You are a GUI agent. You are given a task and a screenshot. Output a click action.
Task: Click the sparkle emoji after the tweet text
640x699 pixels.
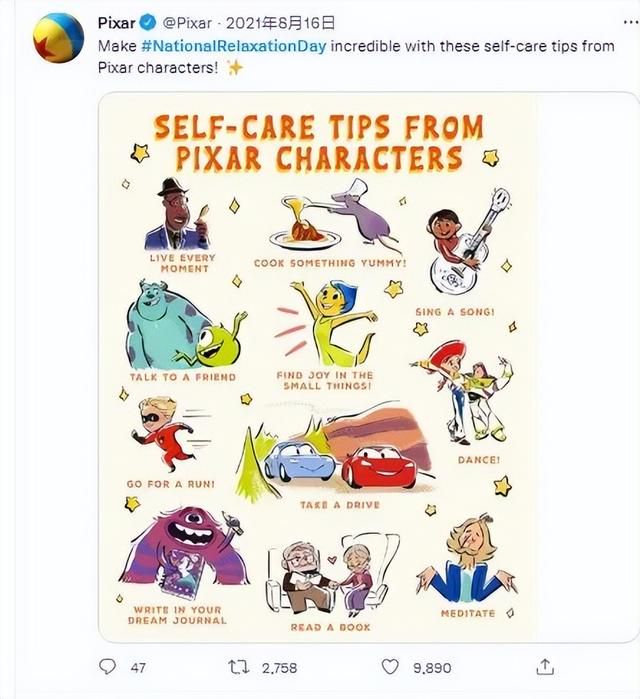click(x=235, y=68)
